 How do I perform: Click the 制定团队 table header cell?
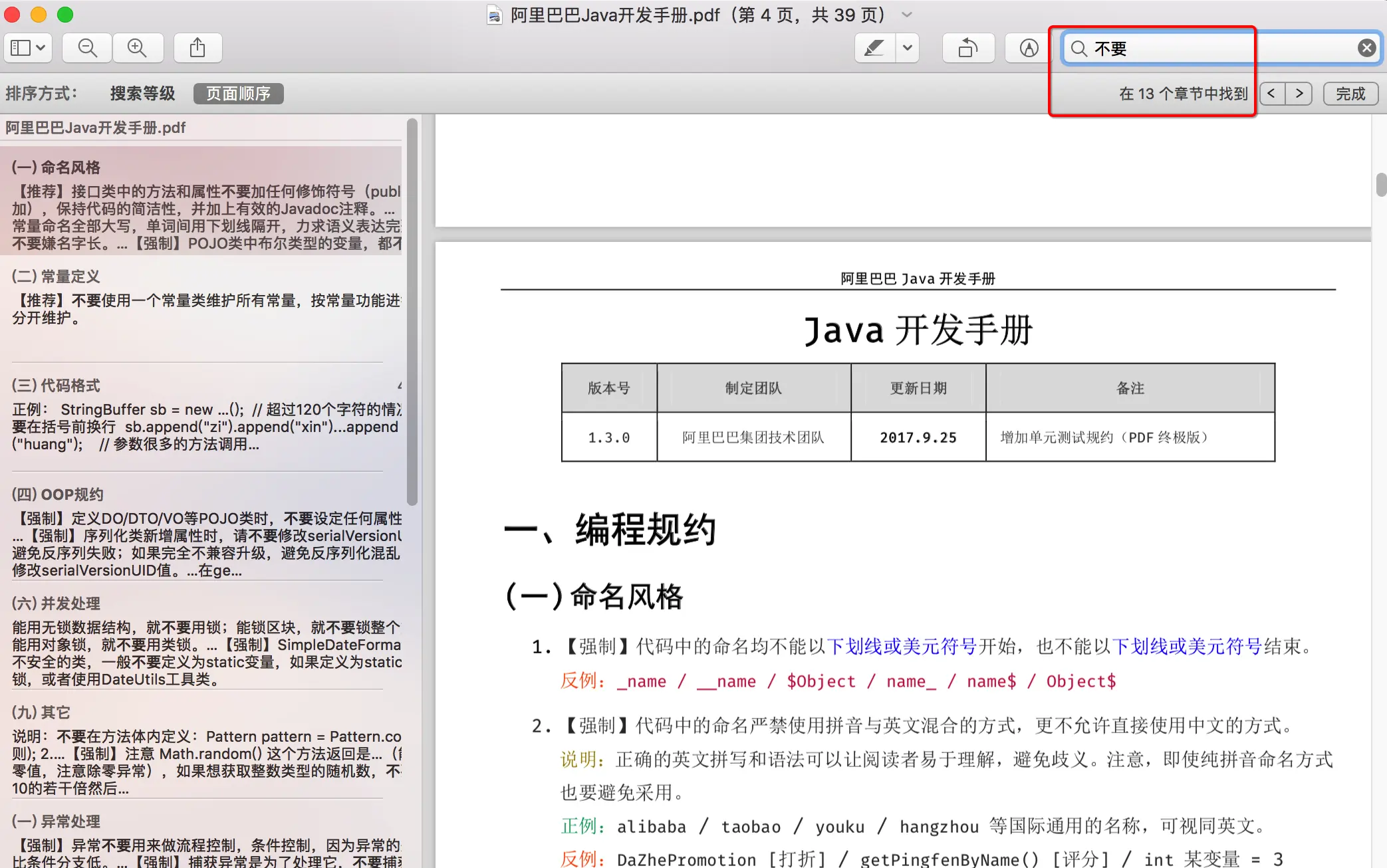click(753, 388)
